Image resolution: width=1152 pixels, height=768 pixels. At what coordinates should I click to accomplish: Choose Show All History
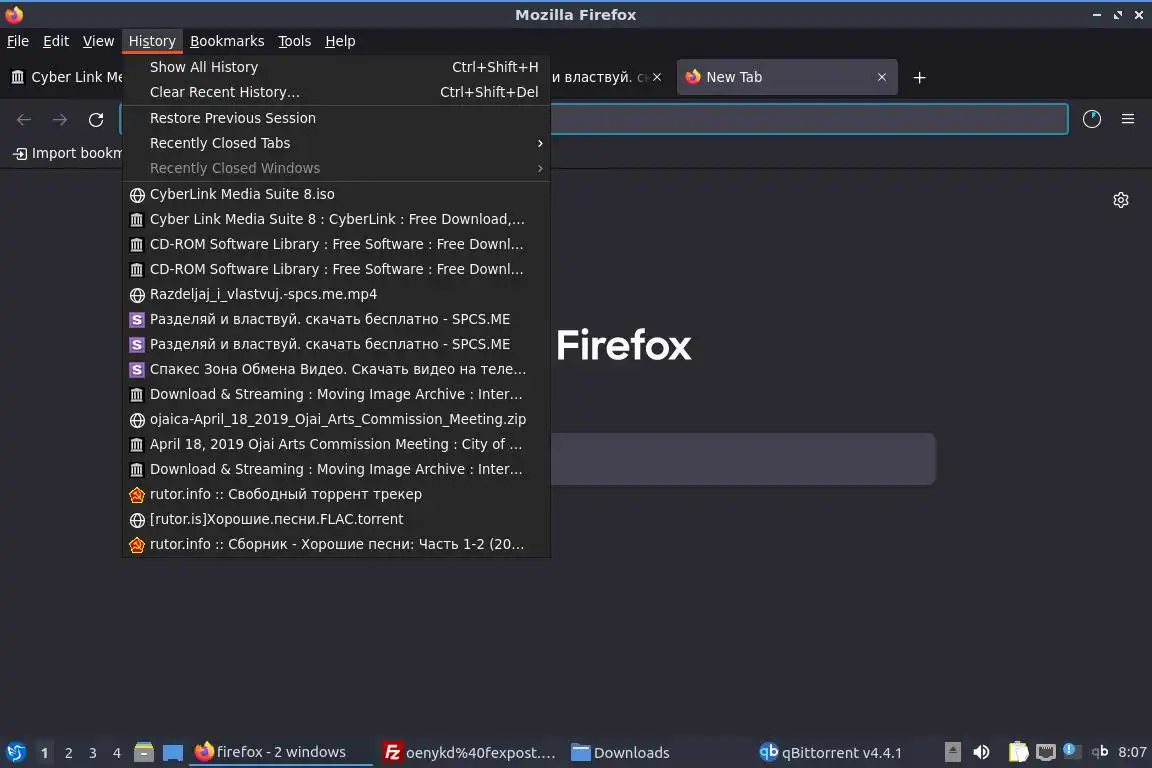click(336, 67)
